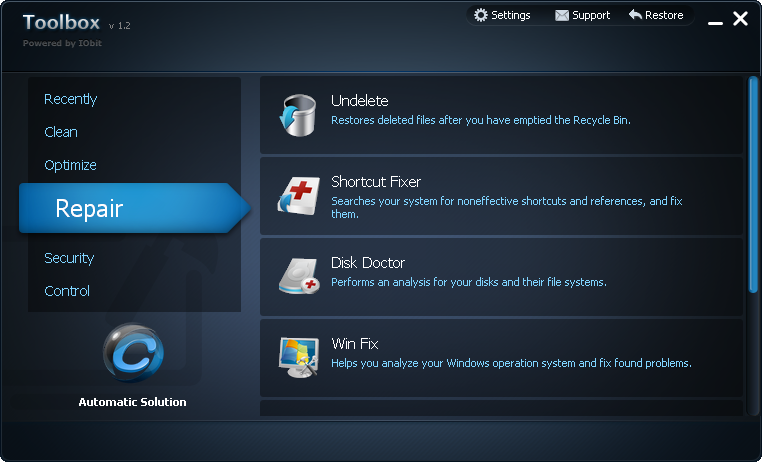
Task: Click the Restore arrow icon
Action: [x=635, y=15]
